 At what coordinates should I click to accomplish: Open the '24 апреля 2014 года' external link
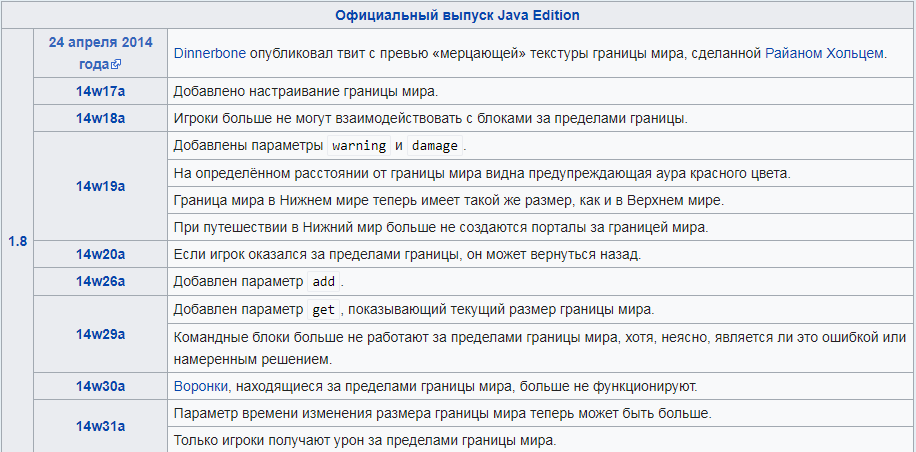pyautogui.click(x=100, y=53)
